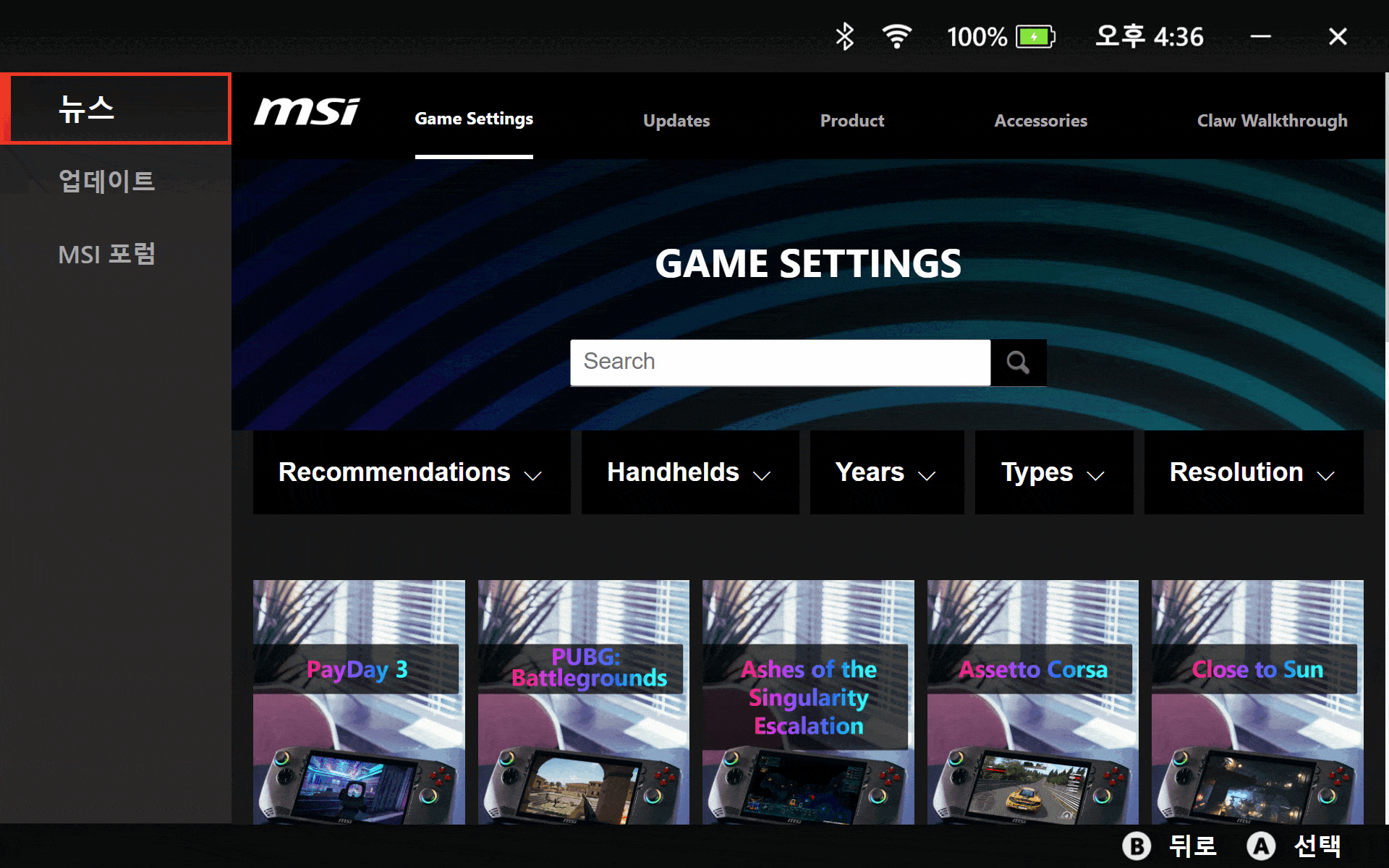
Task: Click the Wi-Fi signal icon
Action: pos(896,36)
